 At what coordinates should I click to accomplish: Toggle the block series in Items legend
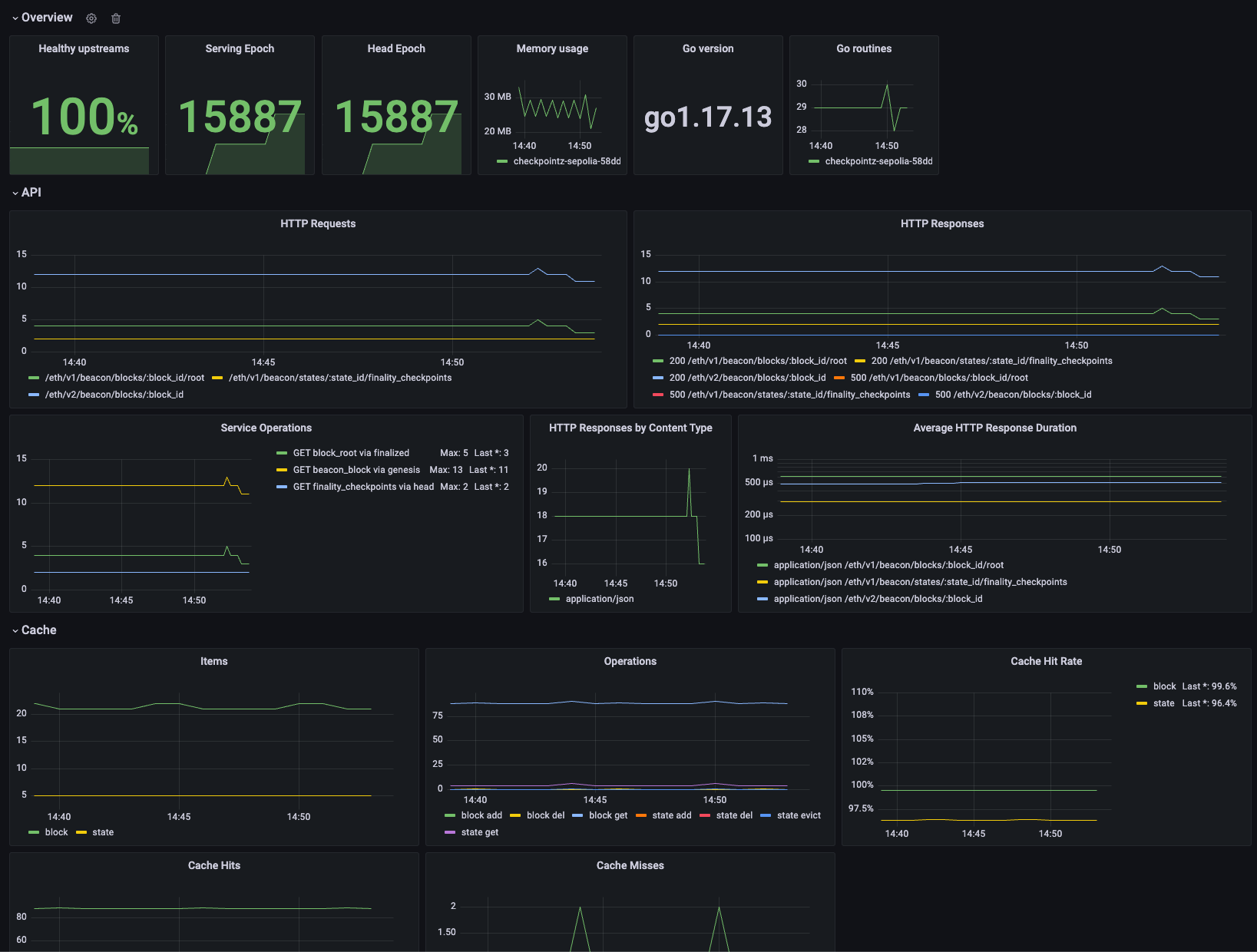pyautogui.click(x=56, y=832)
